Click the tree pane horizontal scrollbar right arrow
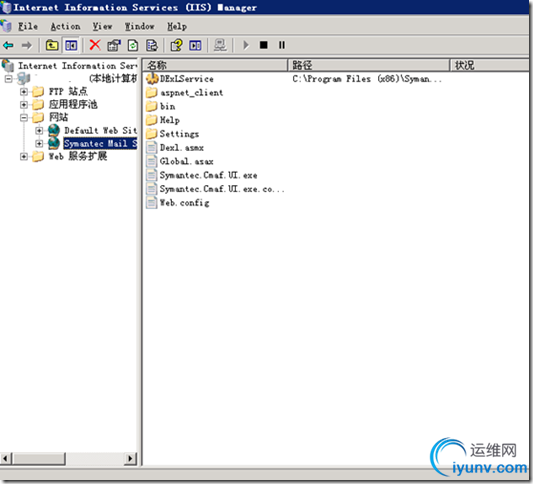 click(130, 459)
